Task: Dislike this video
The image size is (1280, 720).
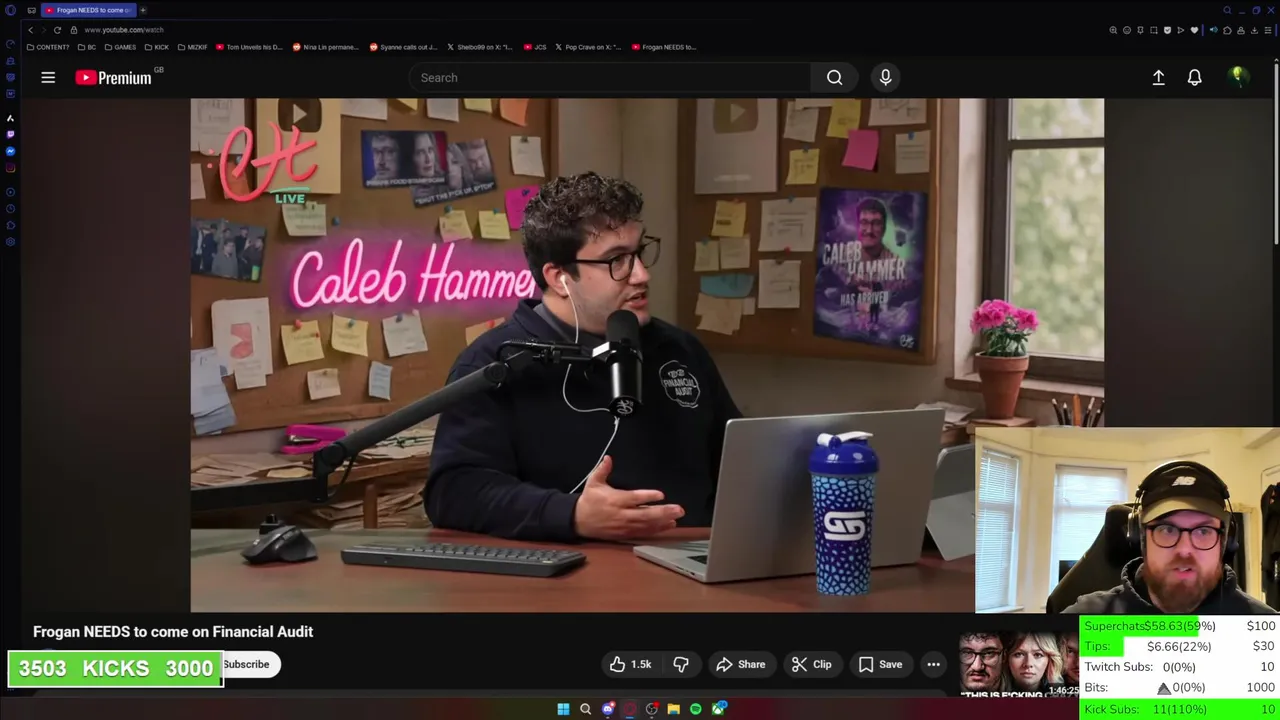Action: point(681,664)
